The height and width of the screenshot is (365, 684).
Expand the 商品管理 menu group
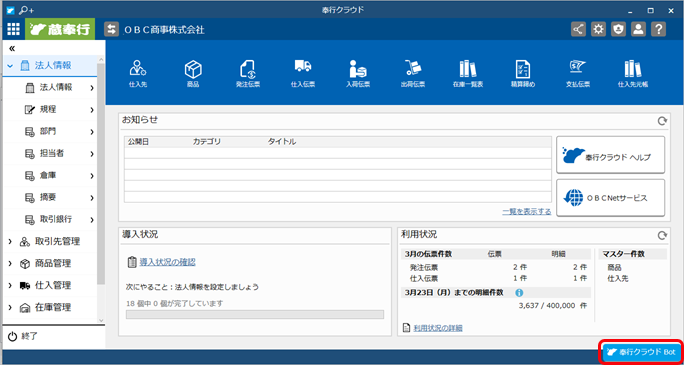10,263
